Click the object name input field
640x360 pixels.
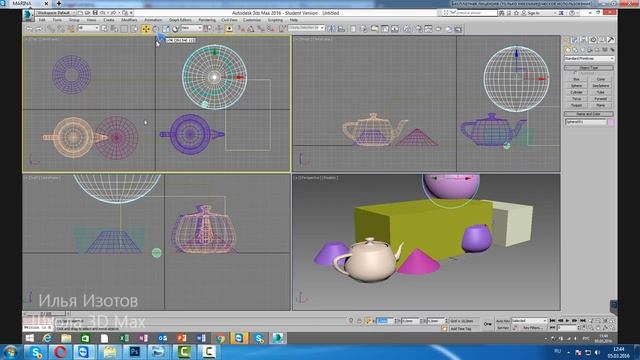pyautogui.click(x=586, y=122)
